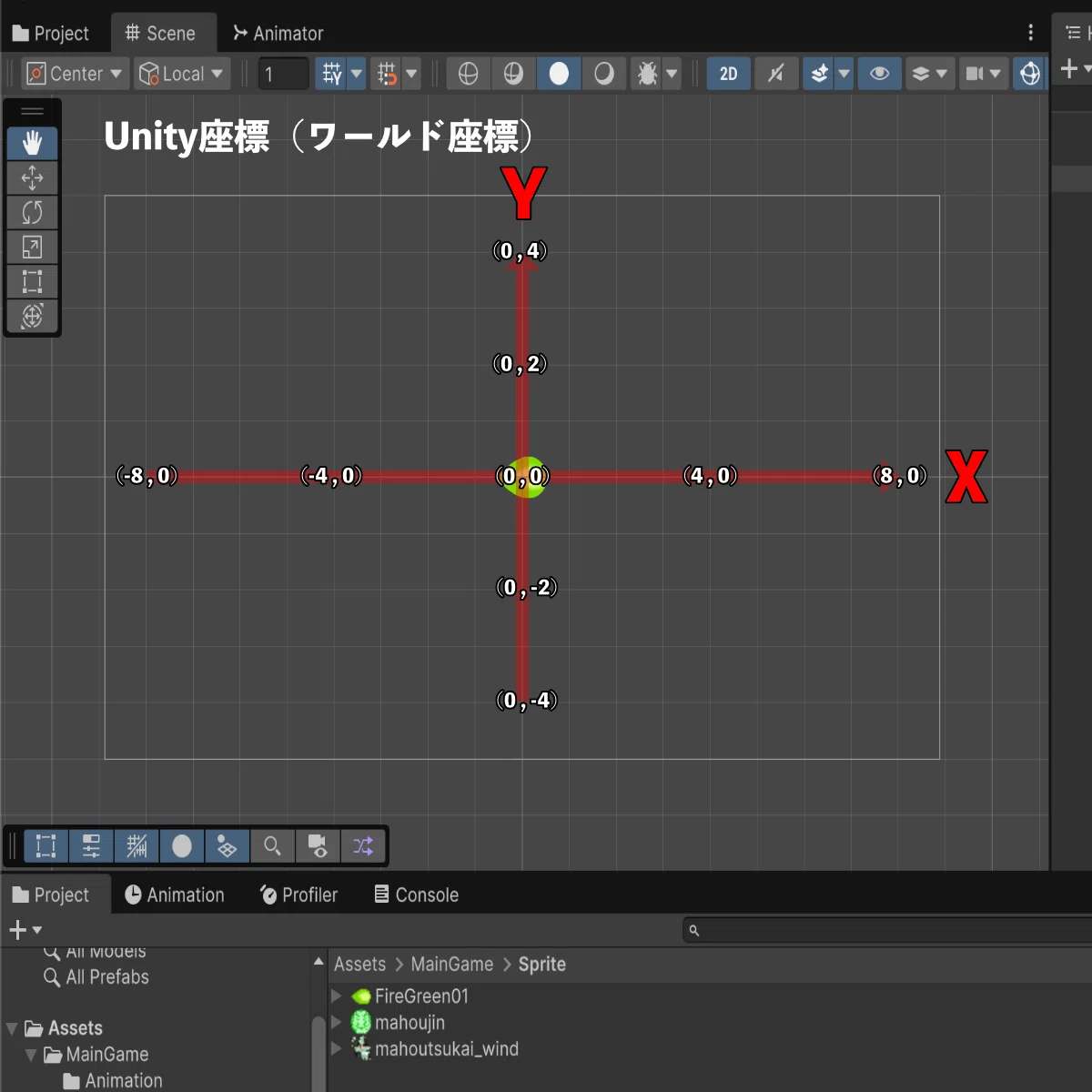Toggle grid snapping button
The height and width of the screenshot is (1092, 1092).
[331, 74]
